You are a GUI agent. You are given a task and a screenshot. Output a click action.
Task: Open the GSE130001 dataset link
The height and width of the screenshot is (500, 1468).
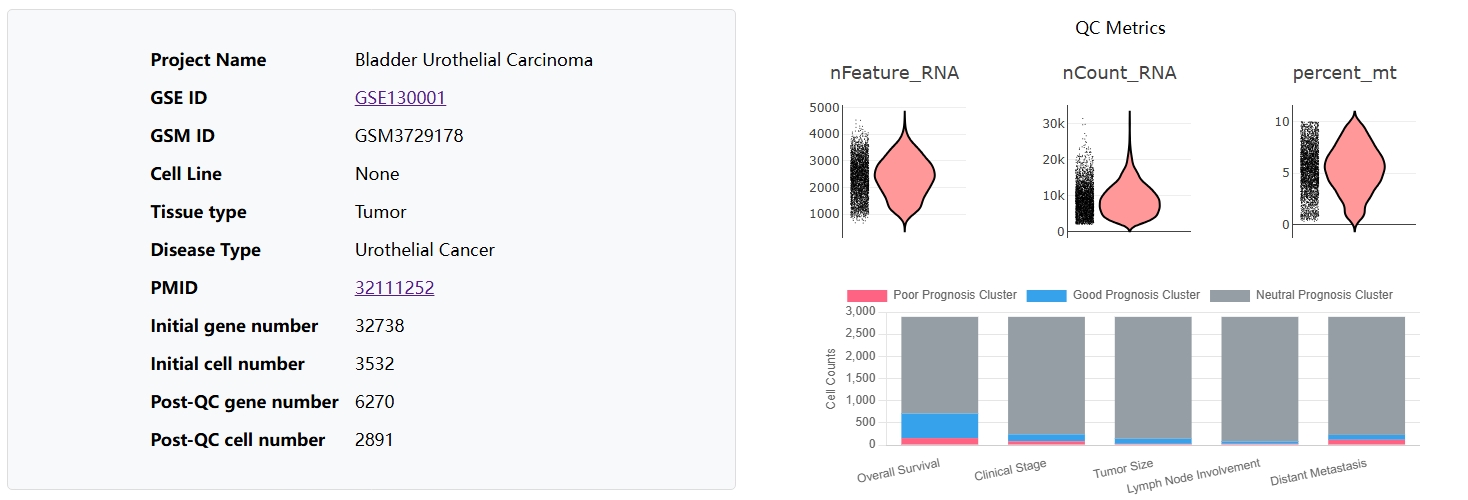point(400,98)
